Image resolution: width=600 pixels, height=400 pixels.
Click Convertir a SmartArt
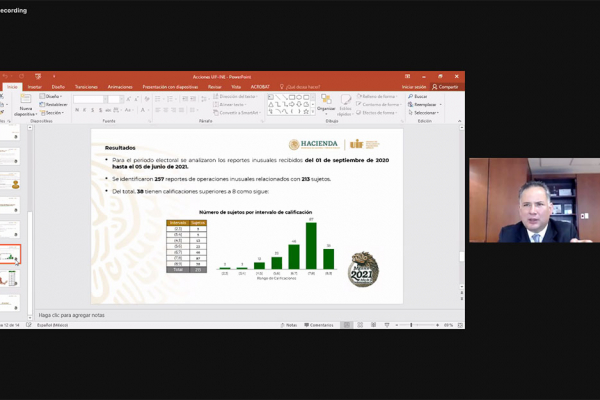click(237, 113)
